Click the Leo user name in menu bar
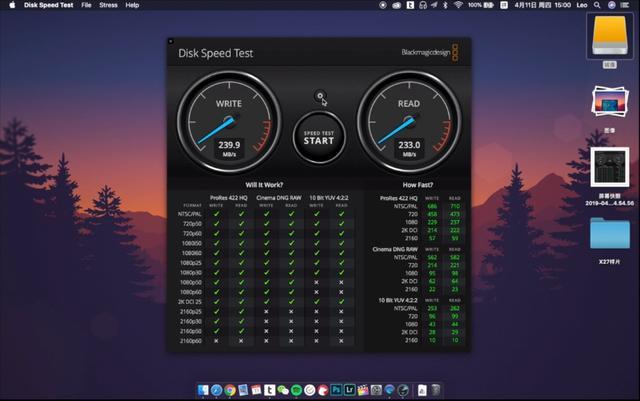Image resolution: width=640 pixels, height=401 pixels. point(582,5)
